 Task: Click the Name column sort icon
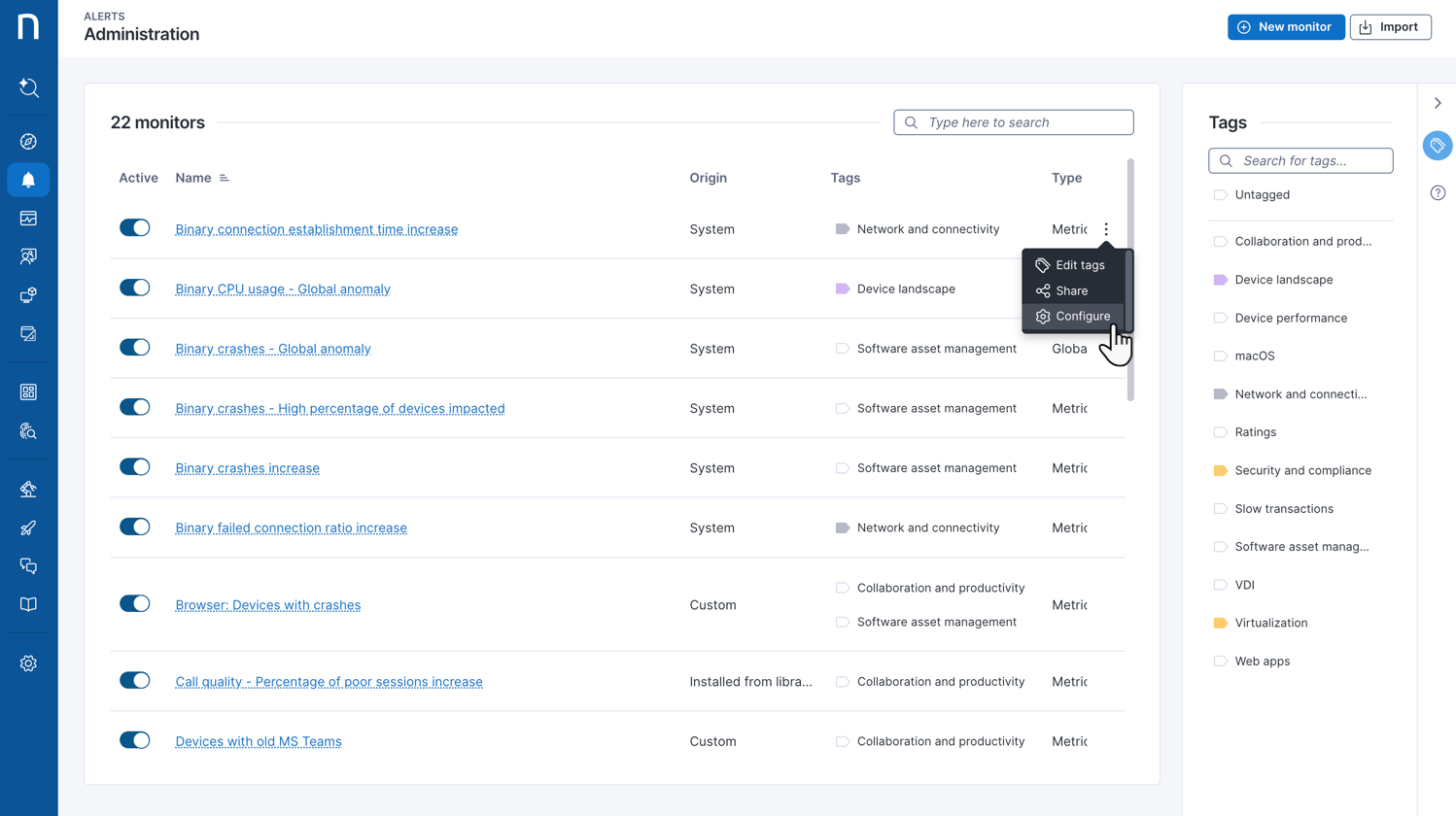pos(225,178)
